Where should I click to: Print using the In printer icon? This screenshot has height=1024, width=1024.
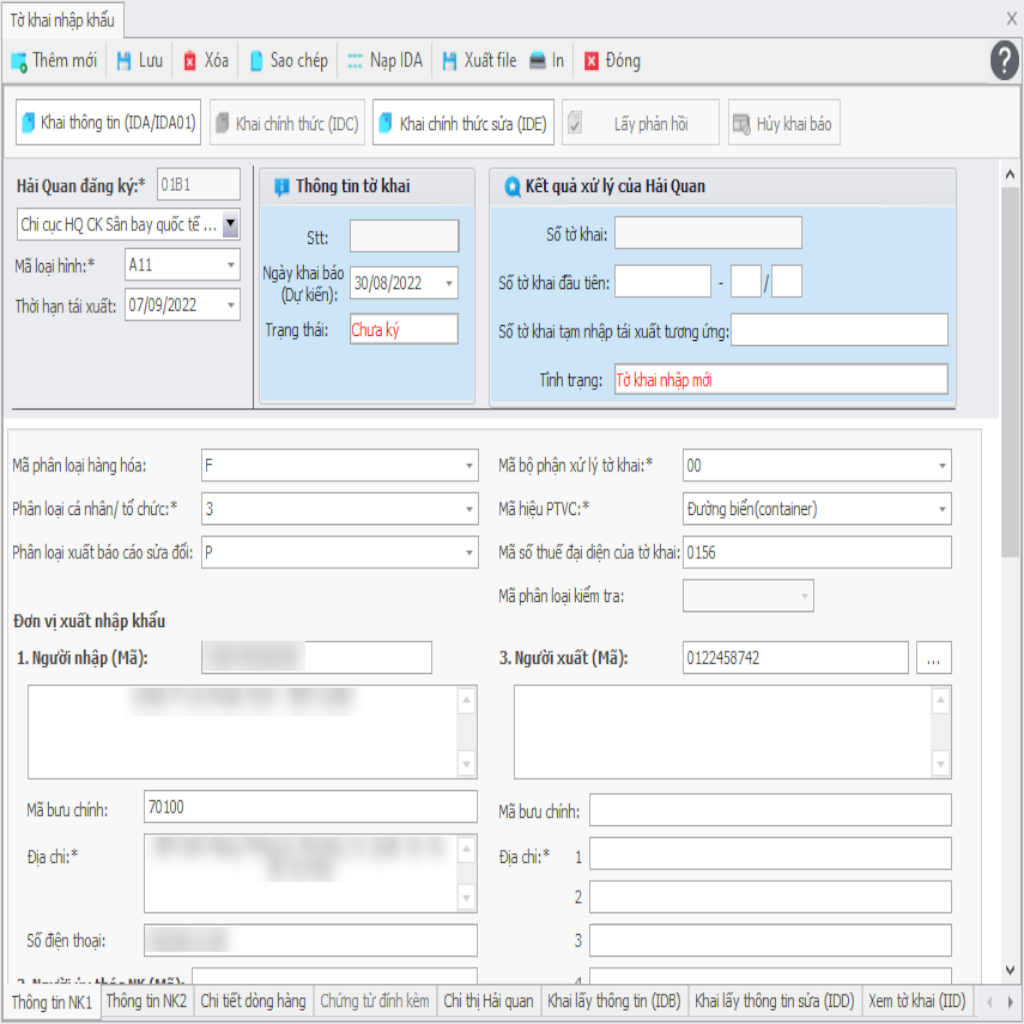coord(538,61)
